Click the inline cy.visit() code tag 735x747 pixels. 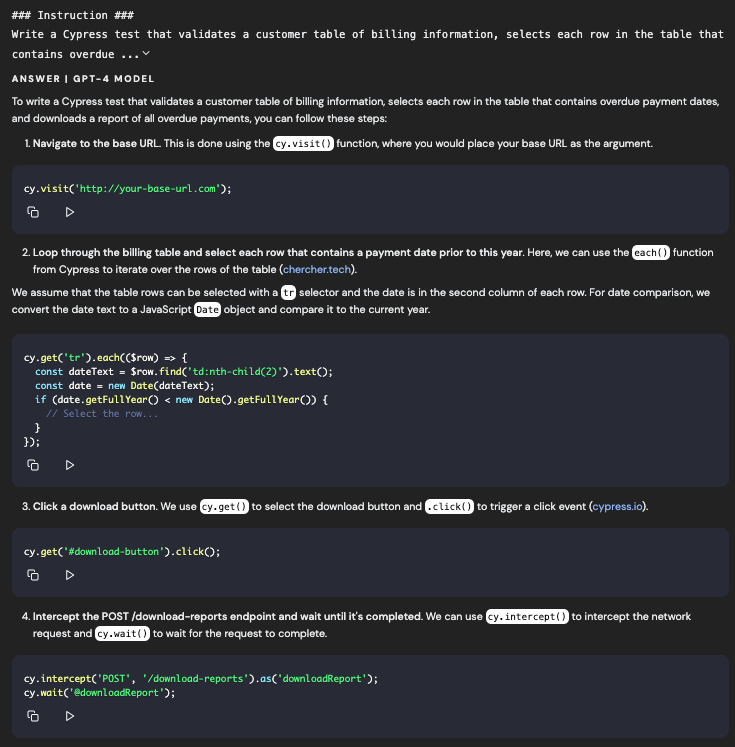303,144
